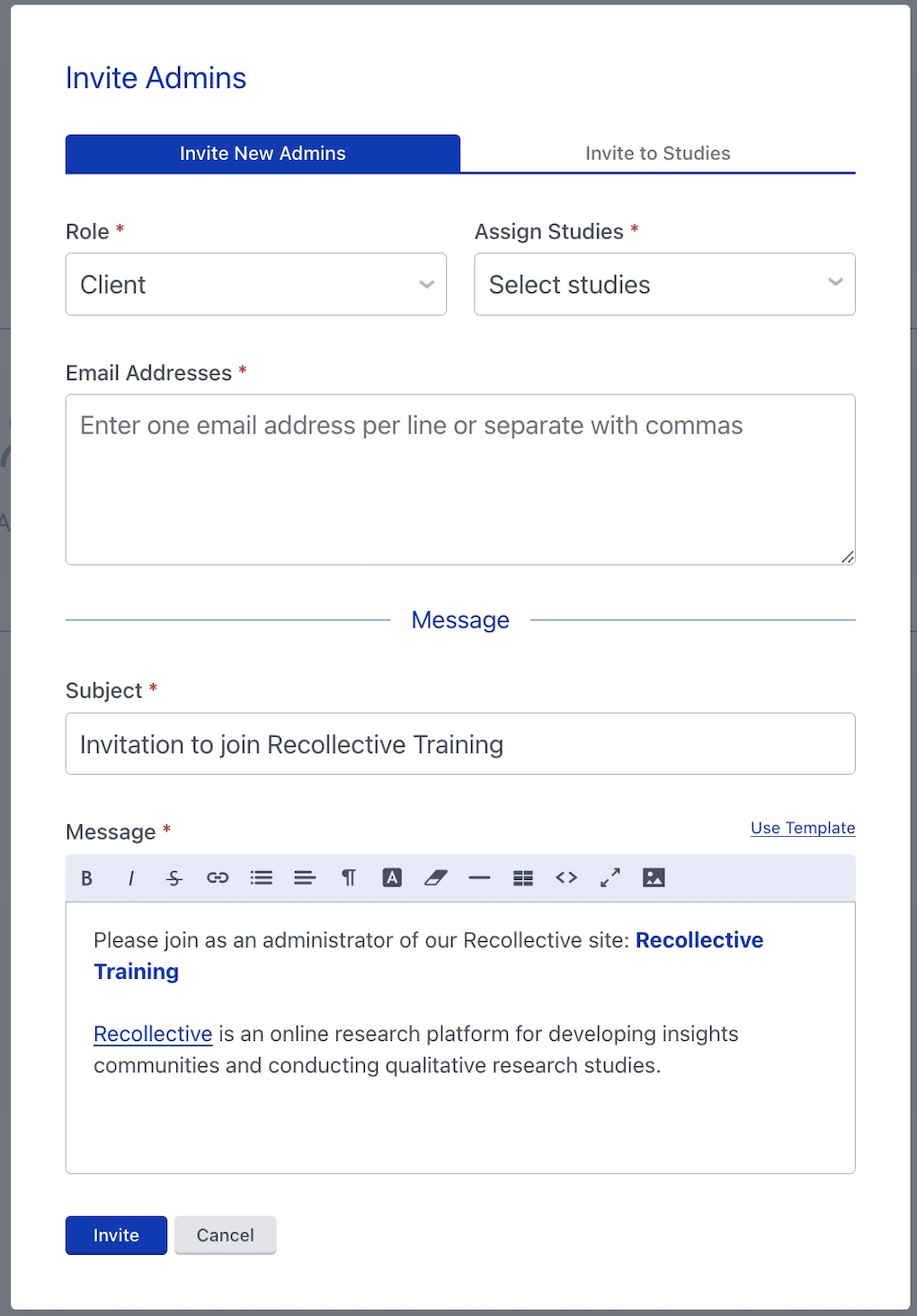This screenshot has width=917, height=1316.
Task: Insert a horizontal line
Action: coord(479,878)
